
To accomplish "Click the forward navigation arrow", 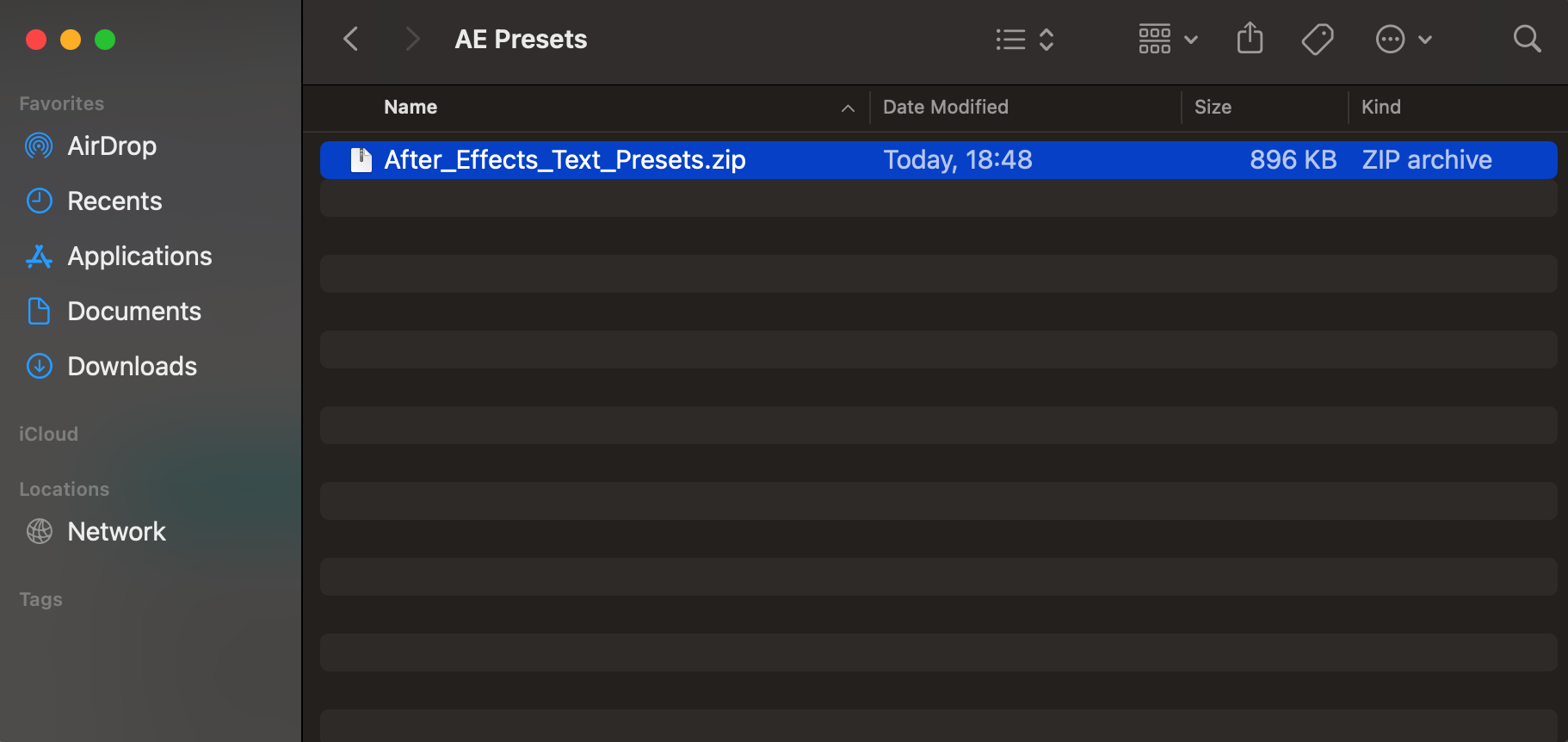I will 412,39.
